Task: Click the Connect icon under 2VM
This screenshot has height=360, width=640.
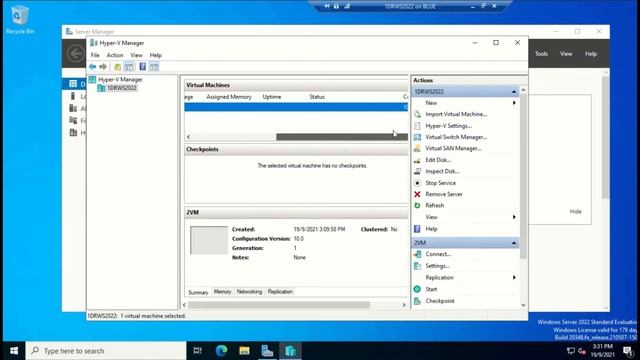Action: tap(417, 254)
